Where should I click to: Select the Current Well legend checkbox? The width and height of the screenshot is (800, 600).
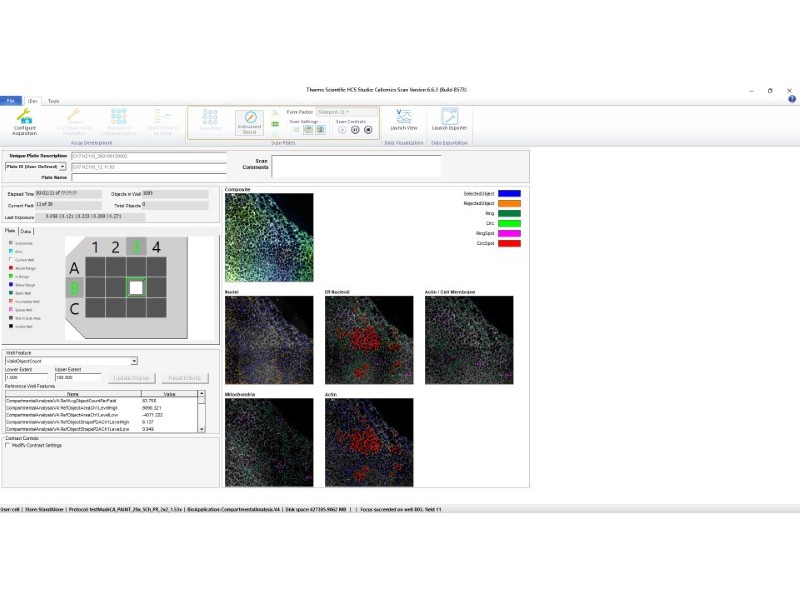[x=11, y=259]
